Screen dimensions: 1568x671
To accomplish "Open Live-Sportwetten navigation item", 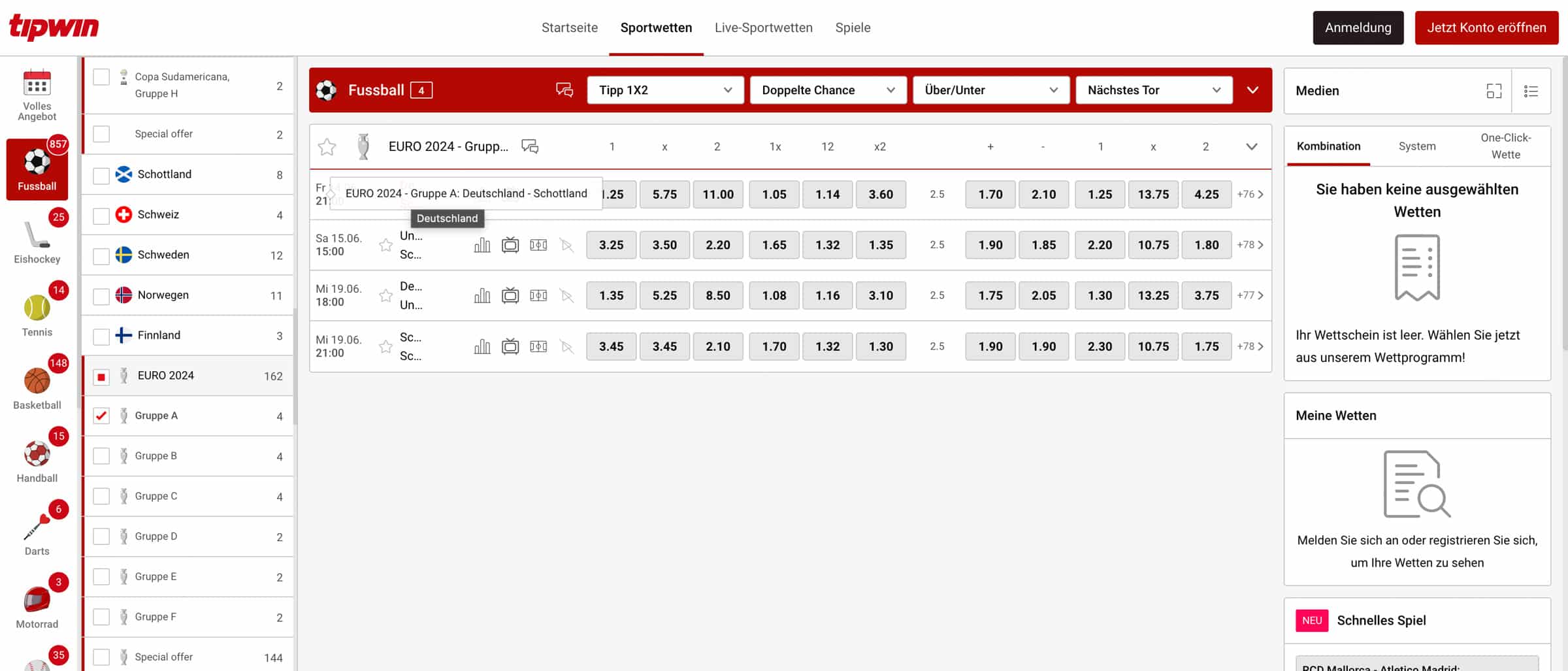I will [763, 27].
